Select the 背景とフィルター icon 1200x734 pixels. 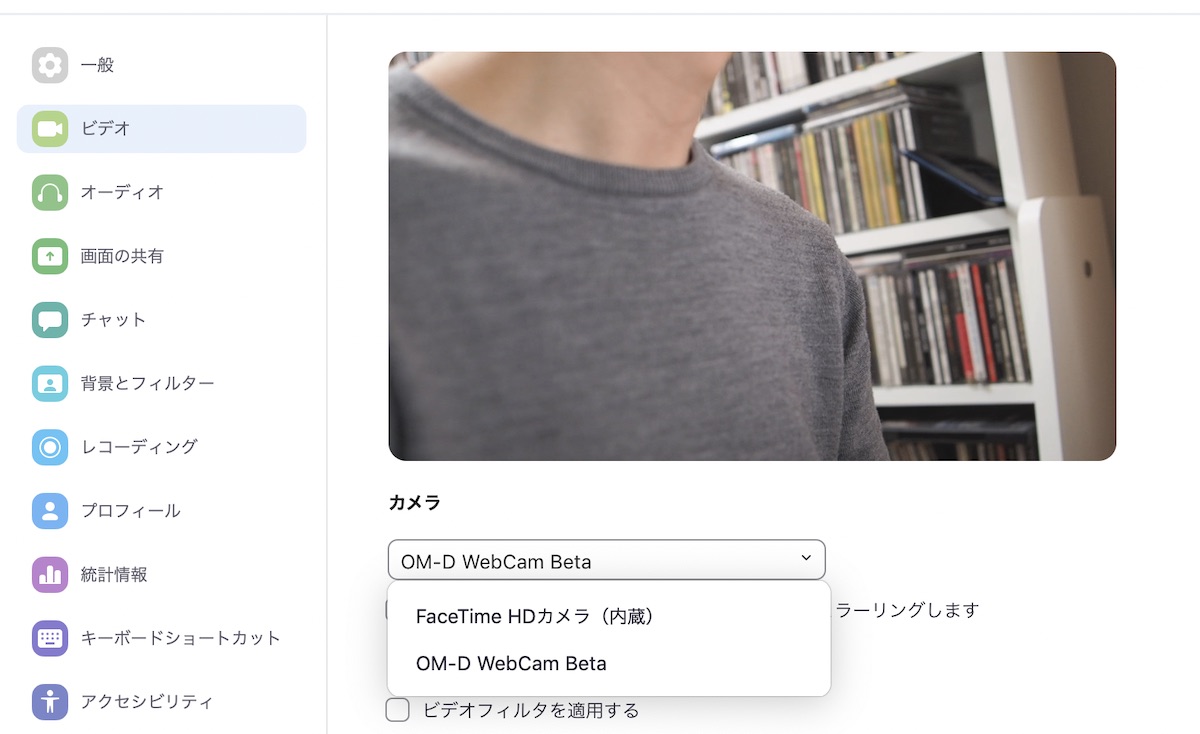tap(50, 383)
